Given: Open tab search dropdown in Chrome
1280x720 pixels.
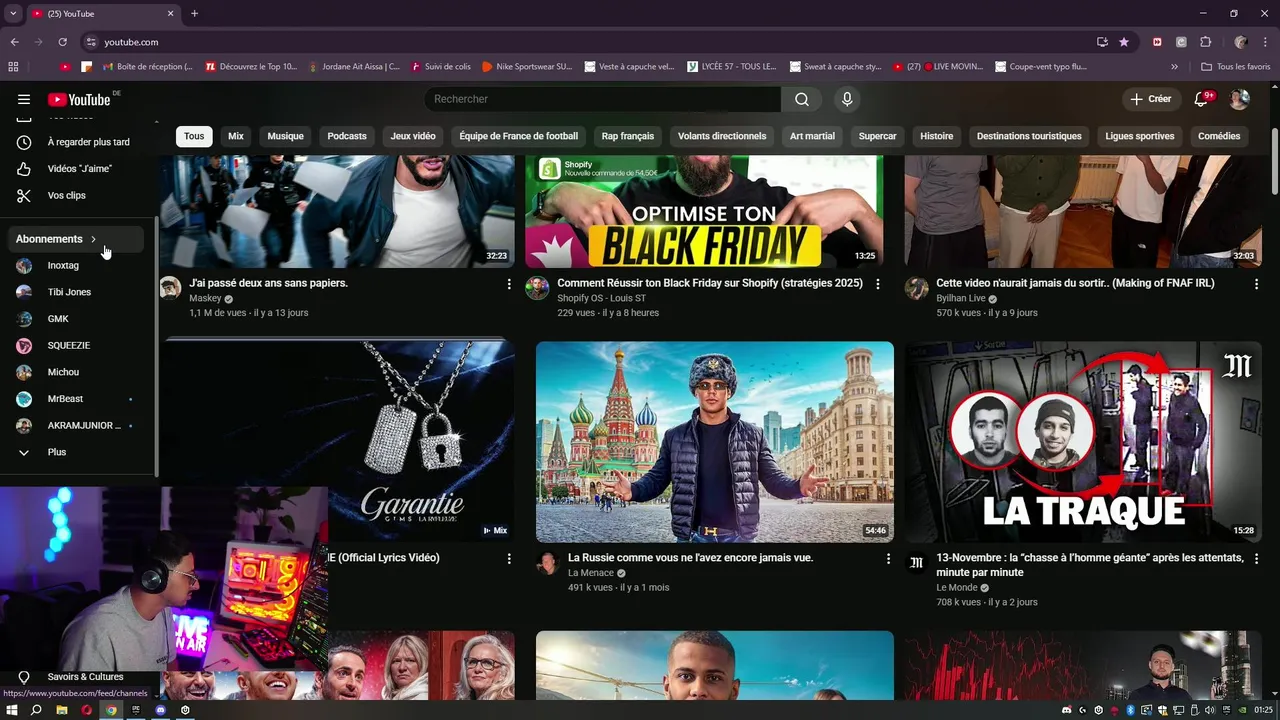Looking at the screenshot, I should point(13,13).
